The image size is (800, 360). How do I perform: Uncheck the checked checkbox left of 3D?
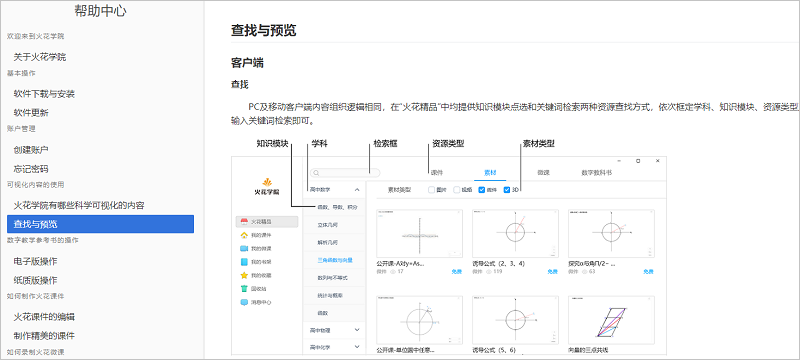pos(482,190)
